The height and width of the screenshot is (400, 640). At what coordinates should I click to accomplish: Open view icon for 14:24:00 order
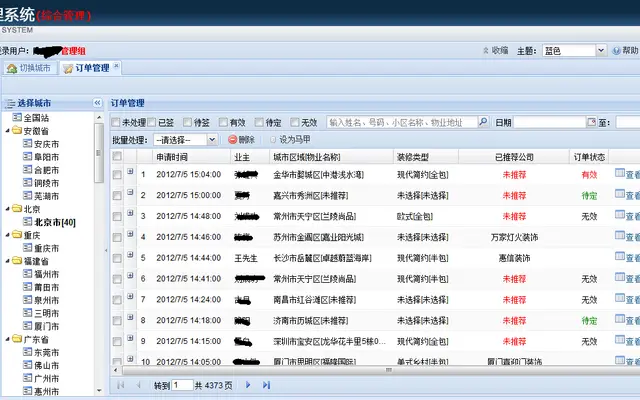click(620, 298)
